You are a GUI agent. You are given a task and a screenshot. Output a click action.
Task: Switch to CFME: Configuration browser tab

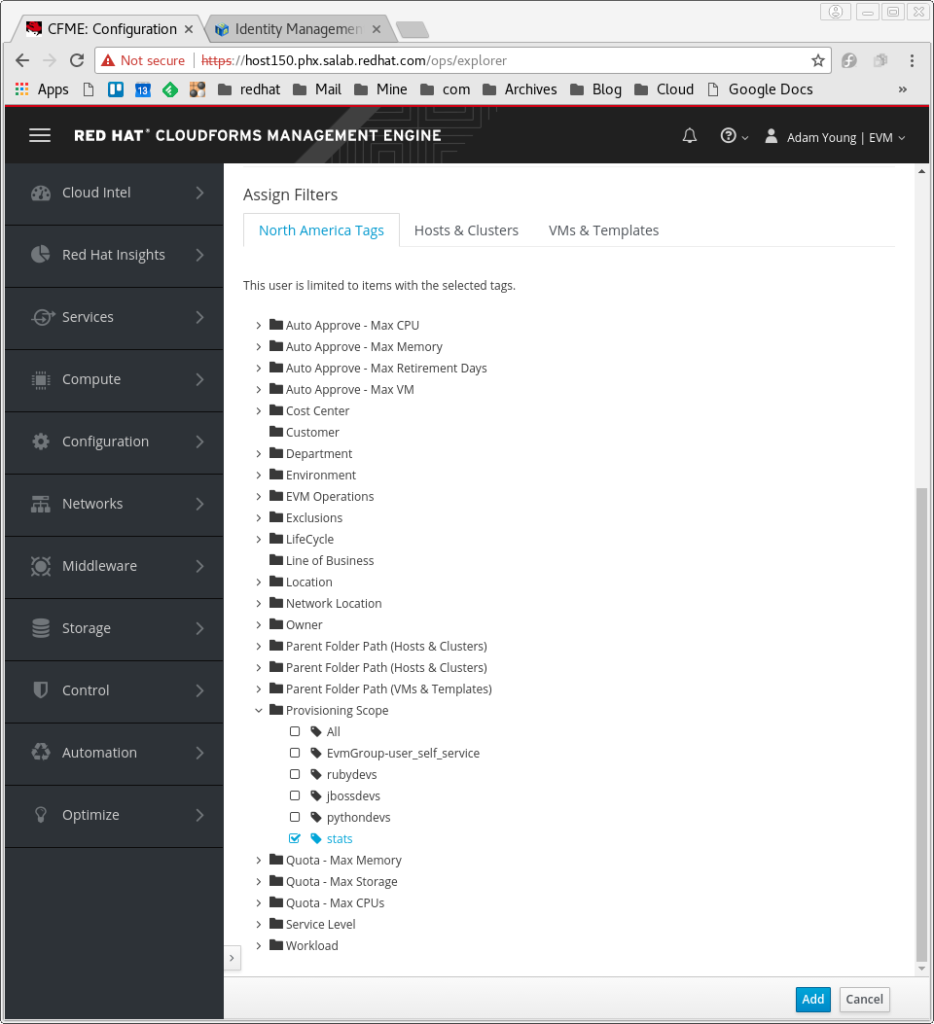[x=110, y=29]
